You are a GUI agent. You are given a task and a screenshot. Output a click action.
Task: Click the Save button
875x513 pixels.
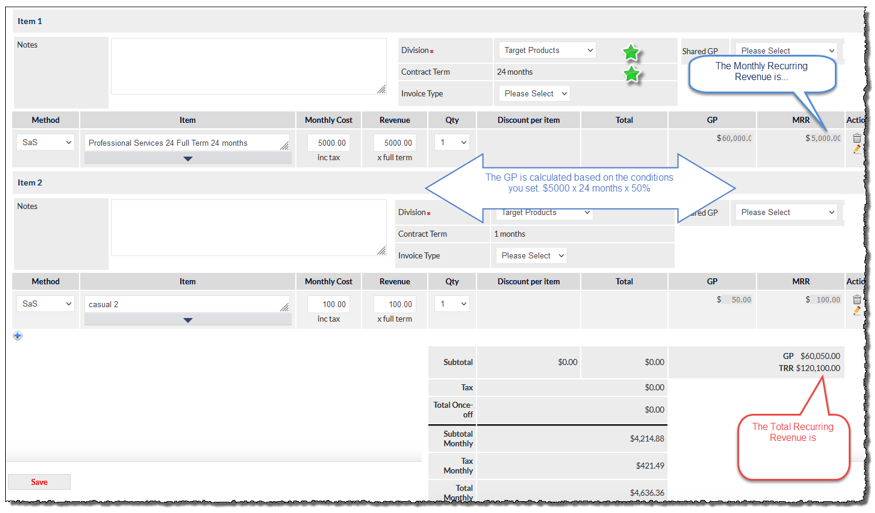39,482
